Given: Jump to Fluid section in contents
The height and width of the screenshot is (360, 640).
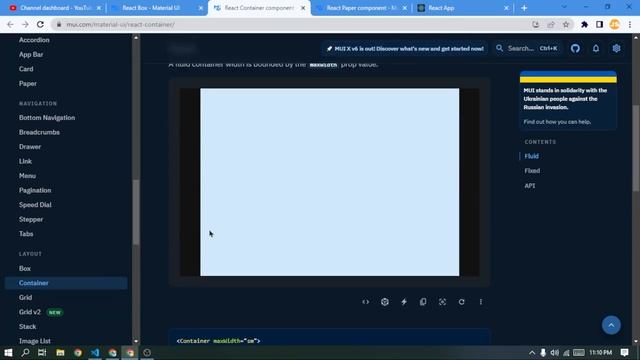Looking at the screenshot, I should click(x=531, y=156).
